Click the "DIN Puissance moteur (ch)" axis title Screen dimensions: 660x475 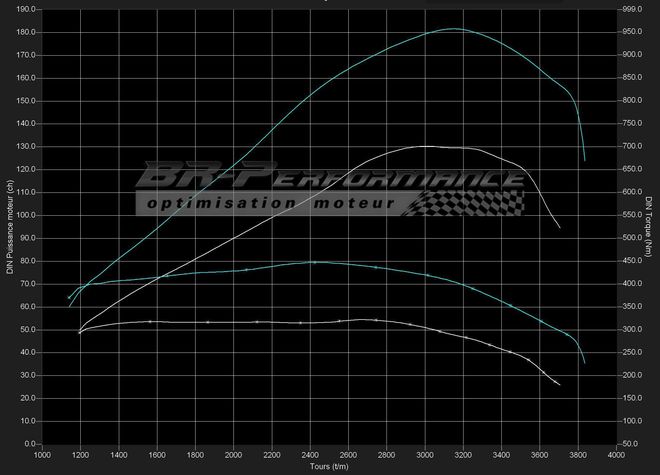point(9,226)
